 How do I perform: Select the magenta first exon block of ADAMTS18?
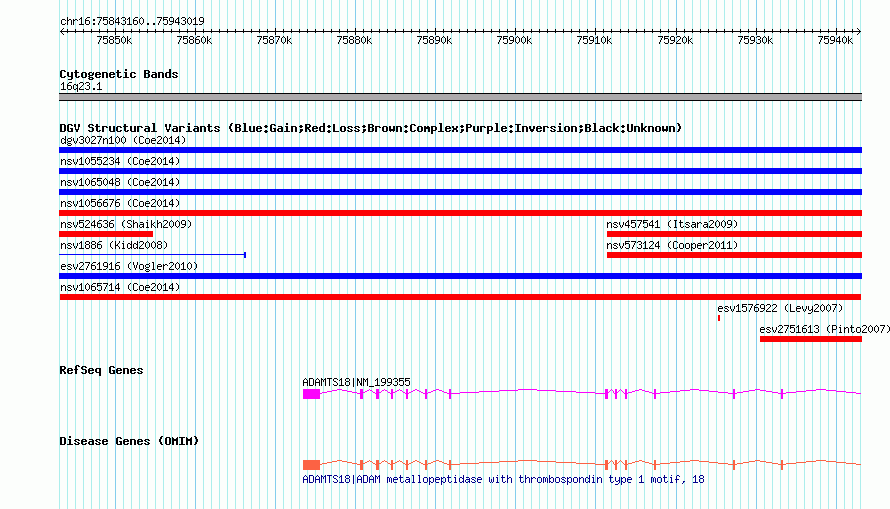(311, 394)
